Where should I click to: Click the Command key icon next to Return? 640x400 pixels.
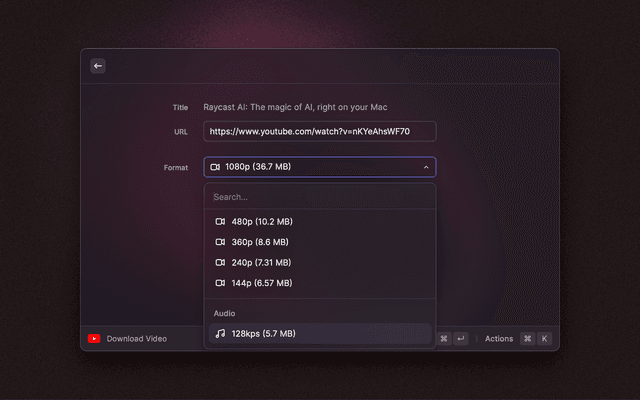[444, 338]
